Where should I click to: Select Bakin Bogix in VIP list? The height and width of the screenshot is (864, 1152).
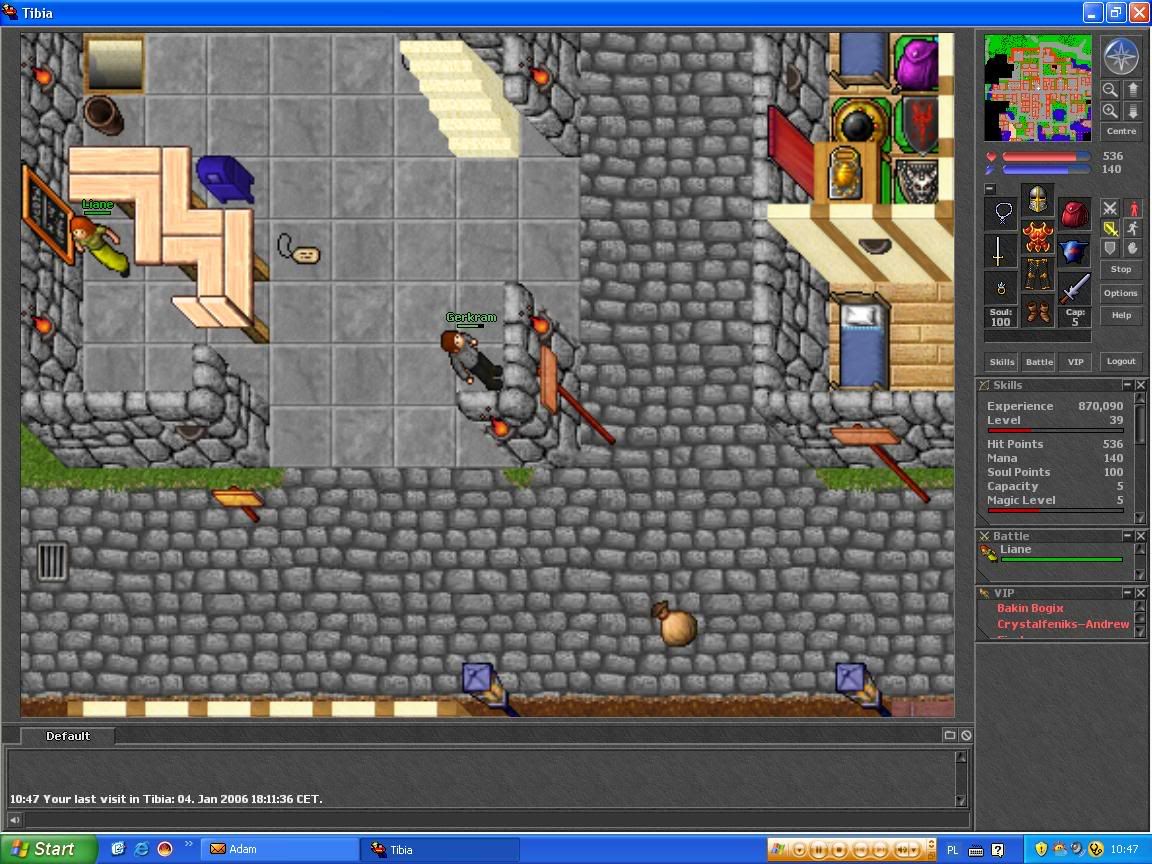click(1030, 608)
